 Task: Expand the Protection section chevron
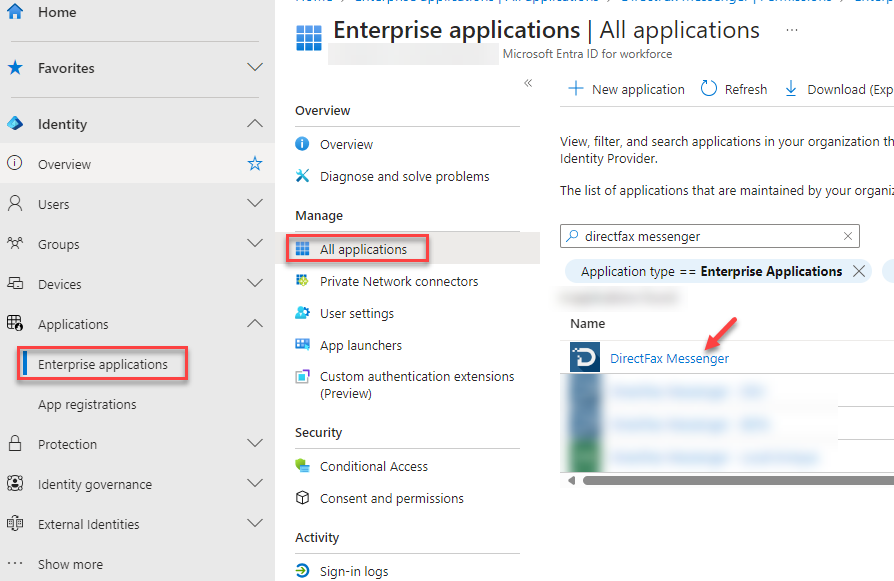[x=255, y=444]
